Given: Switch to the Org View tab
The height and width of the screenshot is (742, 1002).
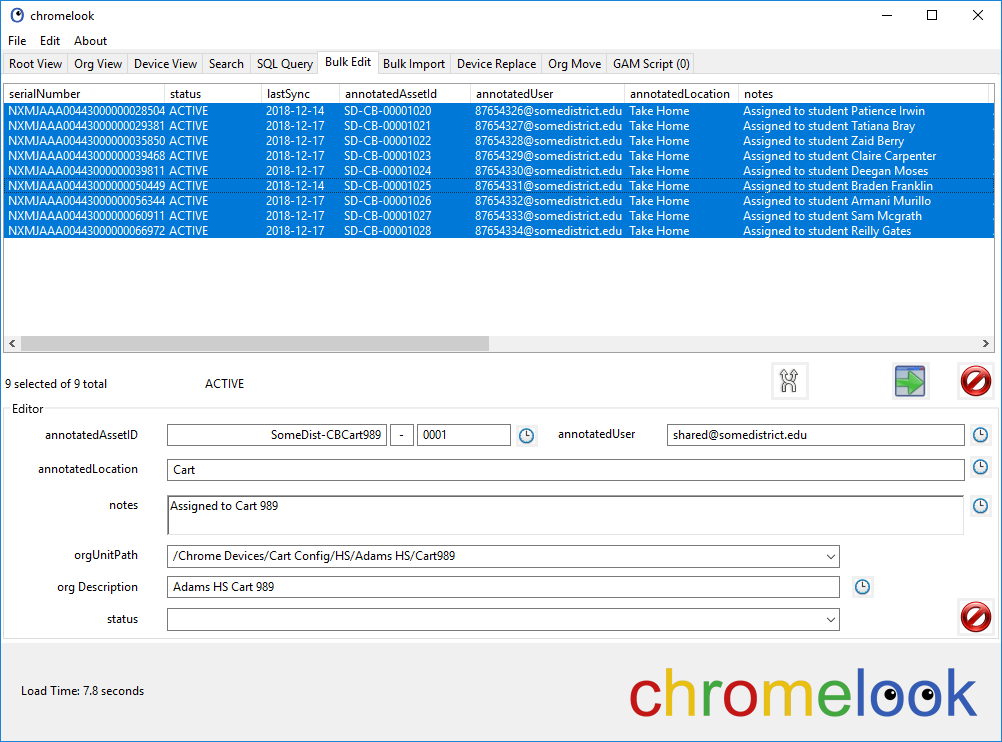Looking at the screenshot, I should (98, 64).
